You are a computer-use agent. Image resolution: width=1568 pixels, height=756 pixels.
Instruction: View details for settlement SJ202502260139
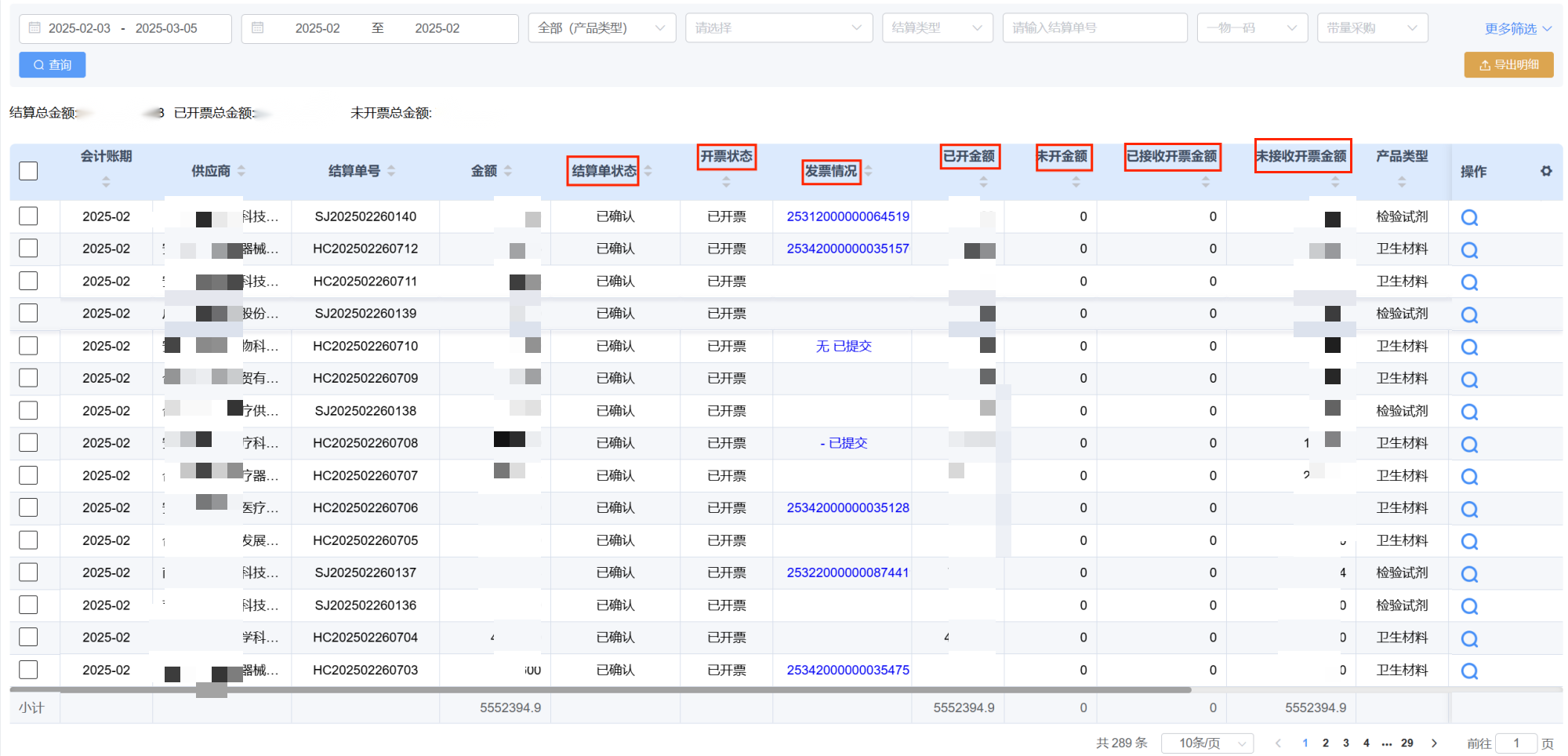pyautogui.click(x=1469, y=314)
